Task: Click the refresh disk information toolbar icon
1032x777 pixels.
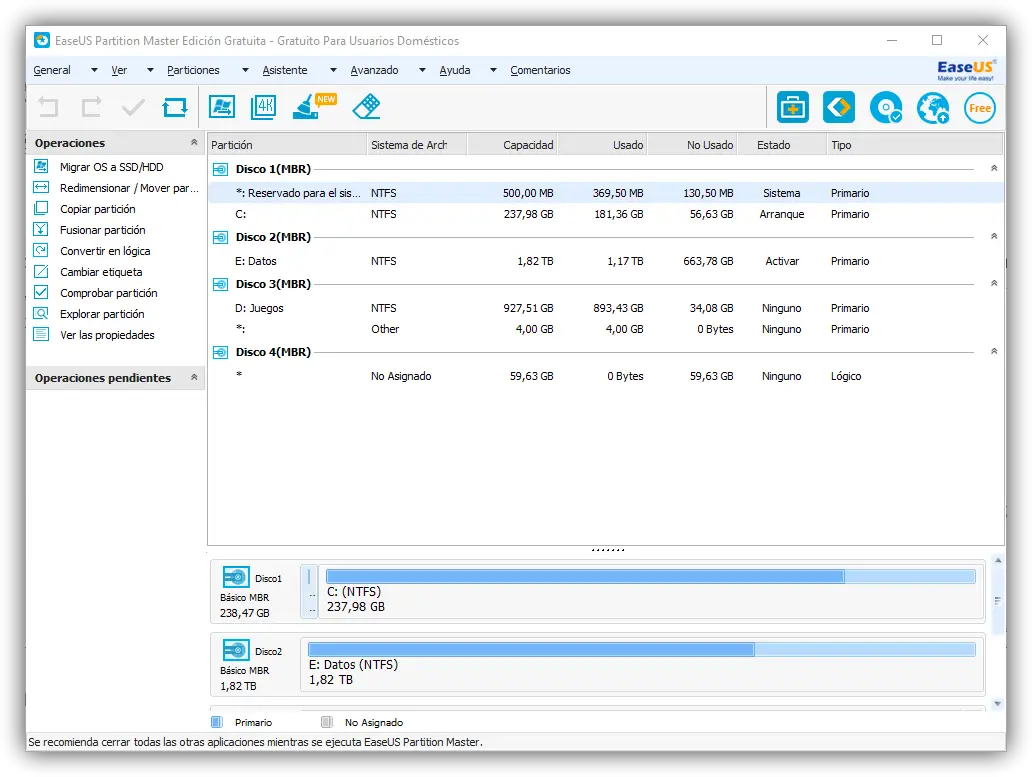Action: [175, 107]
